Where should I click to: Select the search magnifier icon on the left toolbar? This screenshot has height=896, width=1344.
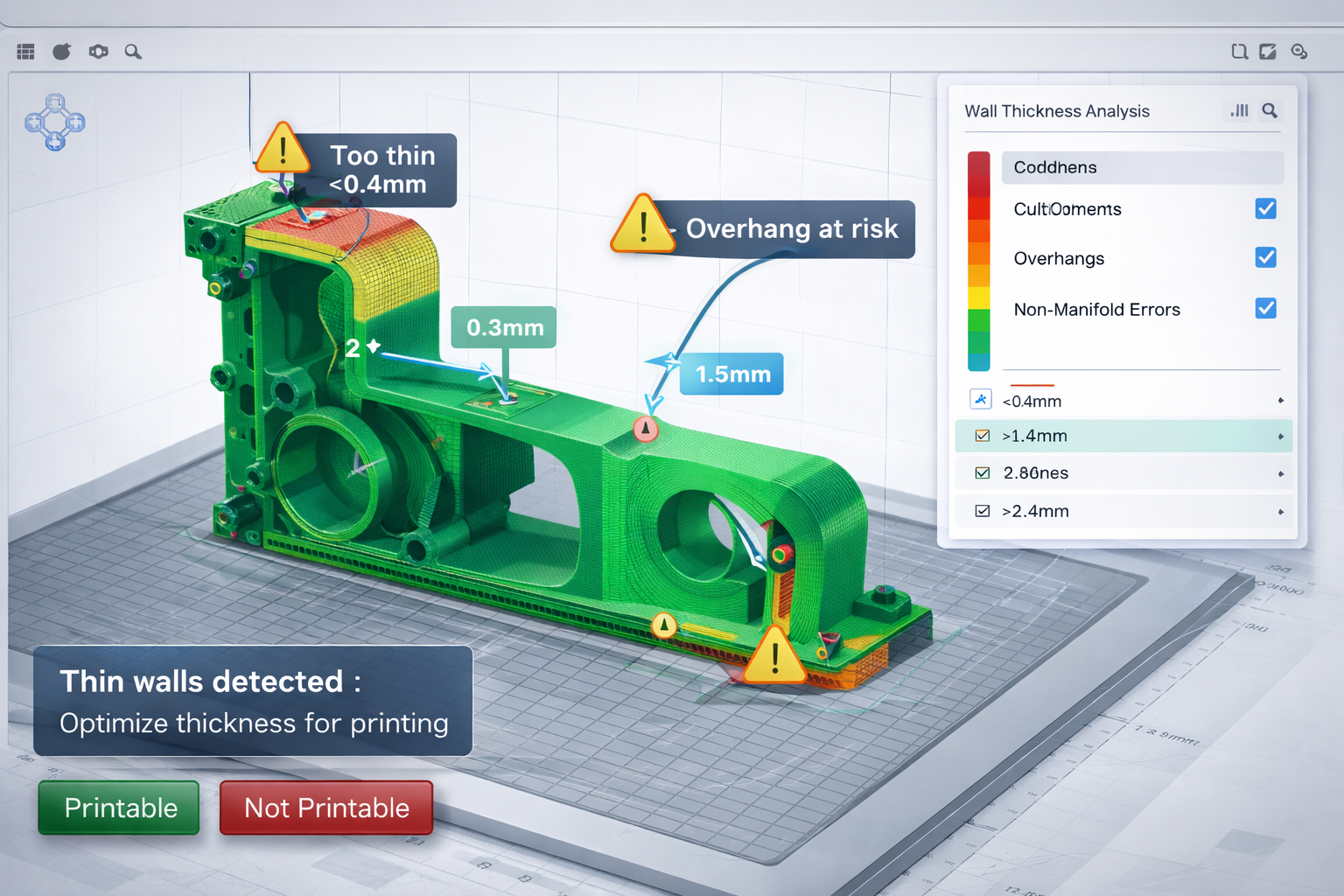[133, 52]
